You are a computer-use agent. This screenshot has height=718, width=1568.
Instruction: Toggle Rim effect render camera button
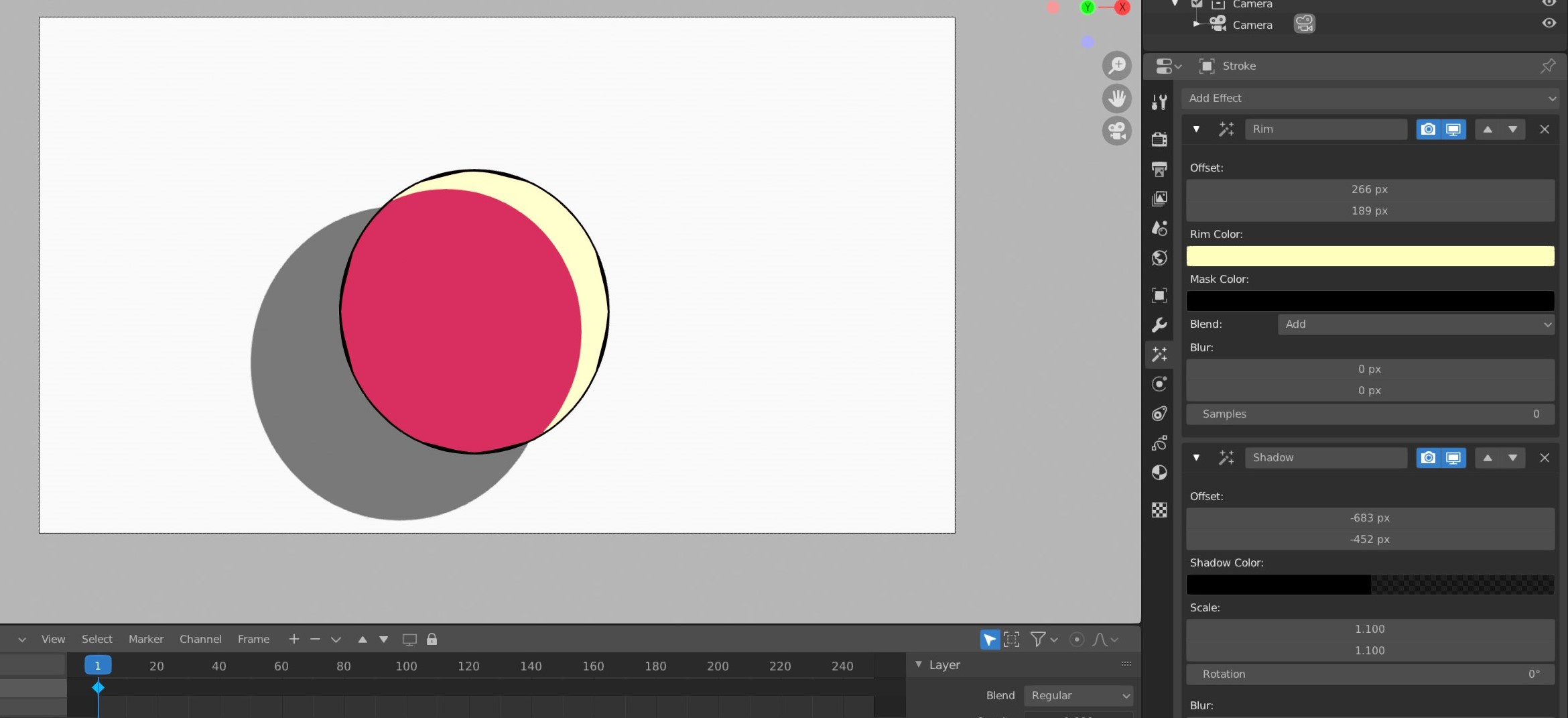pyautogui.click(x=1429, y=129)
